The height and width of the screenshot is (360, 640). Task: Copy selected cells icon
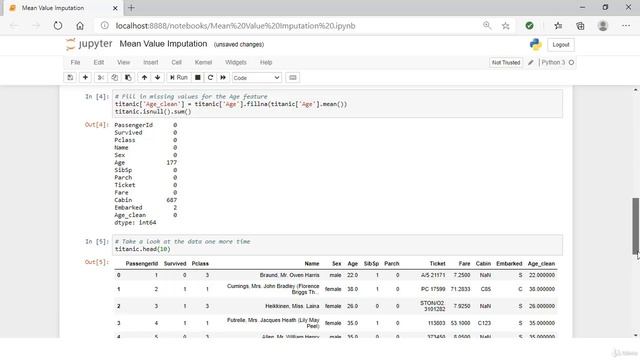[x=115, y=78]
